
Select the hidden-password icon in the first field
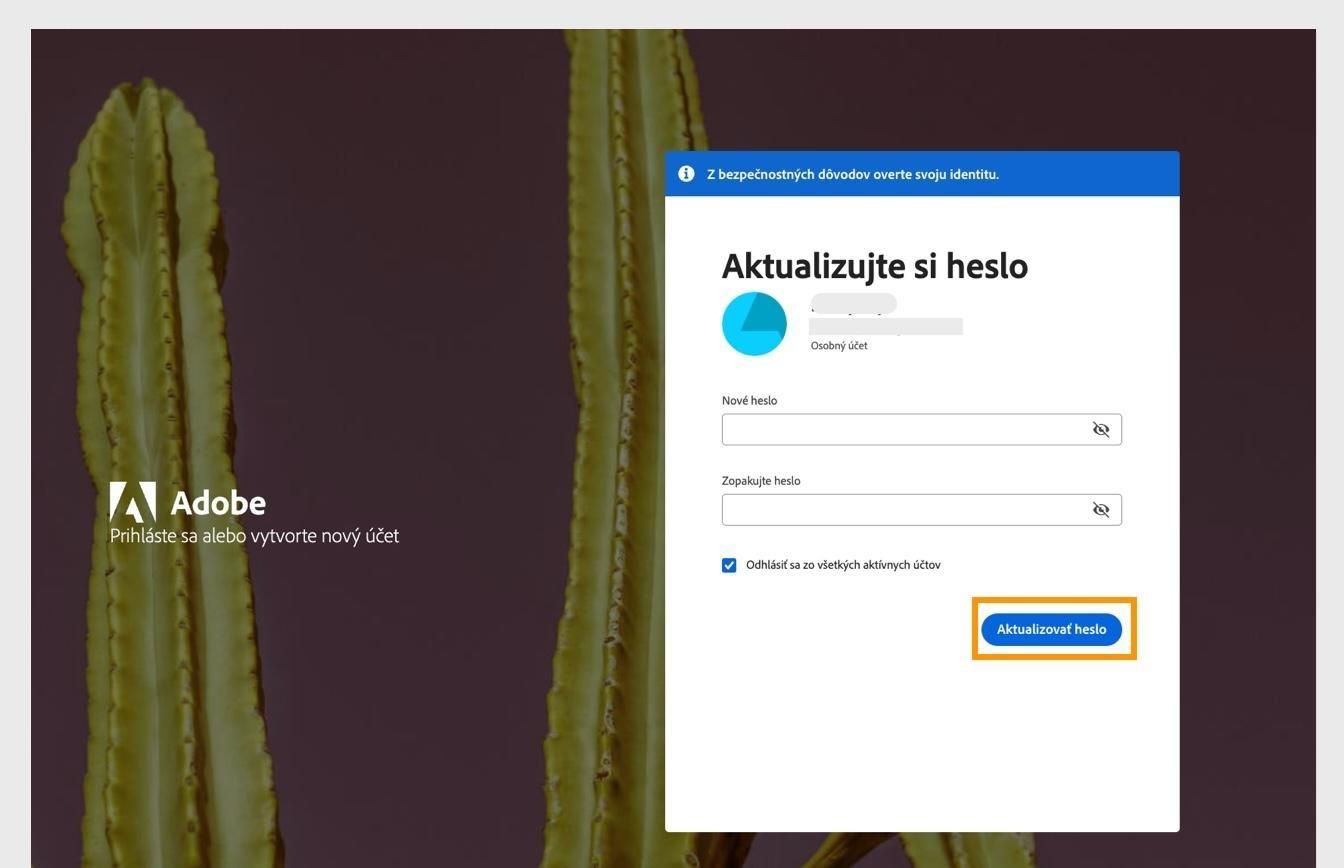coord(1100,429)
